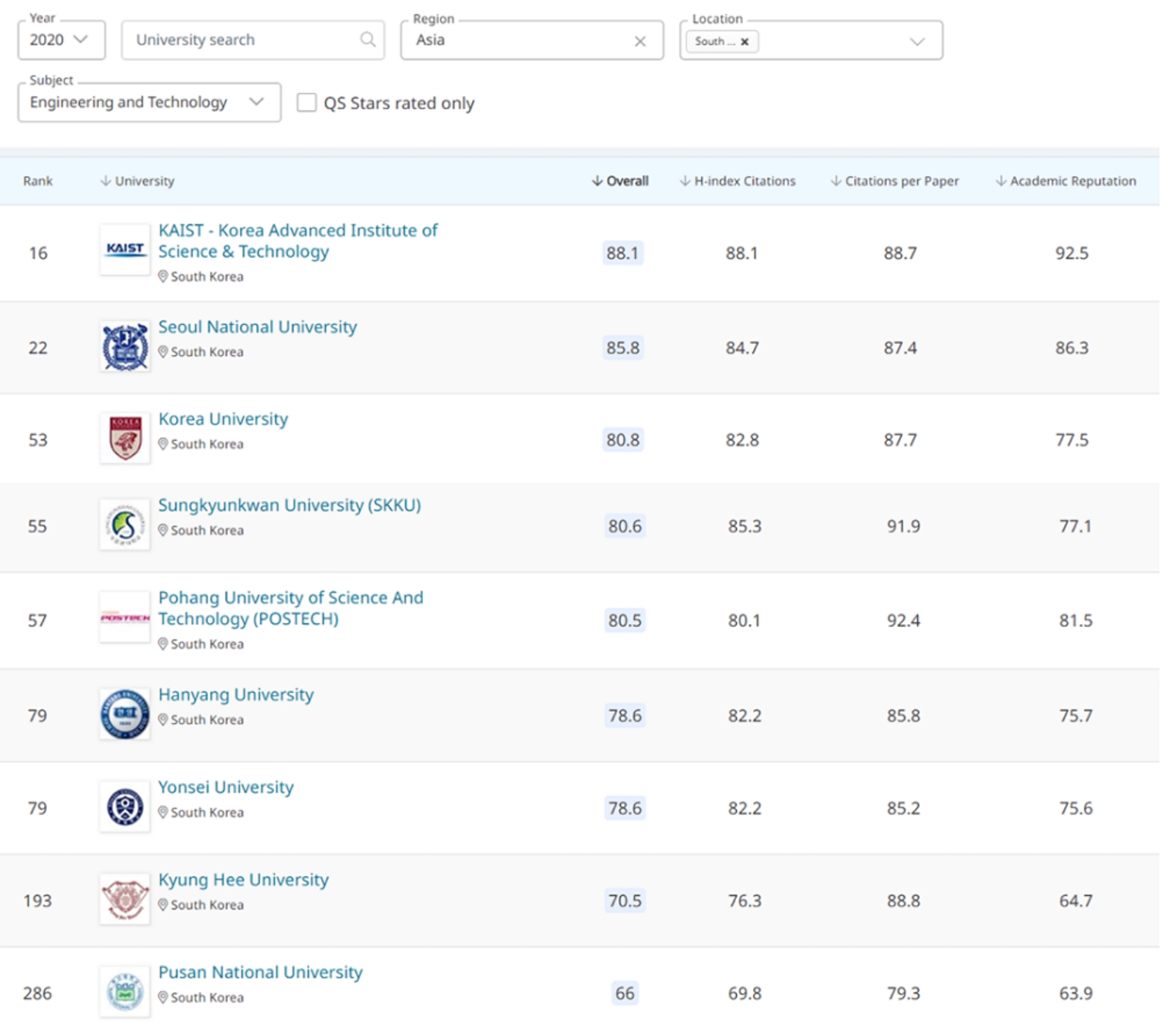
Task: Enable QS Stars rated only checkbox
Action: point(307,103)
